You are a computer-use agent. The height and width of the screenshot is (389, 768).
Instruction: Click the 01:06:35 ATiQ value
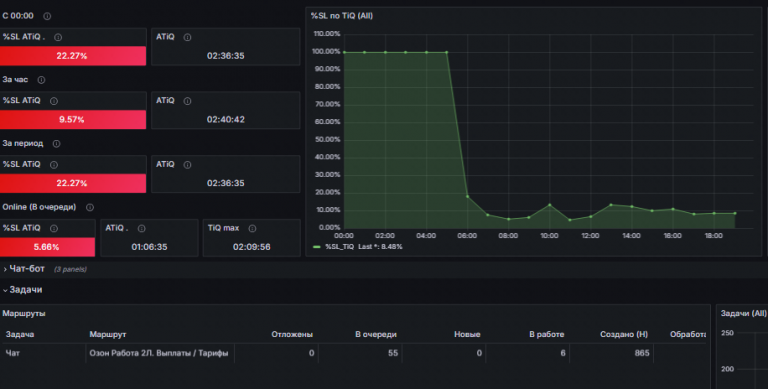tap(149, 247)
